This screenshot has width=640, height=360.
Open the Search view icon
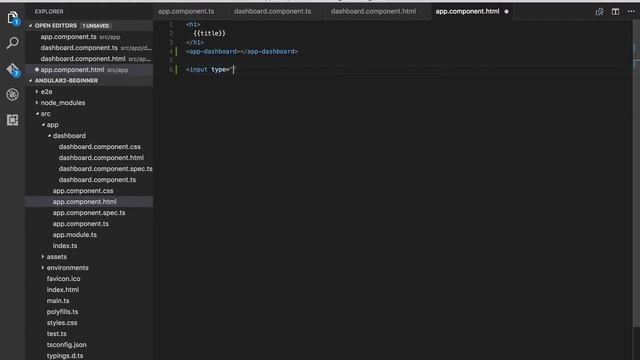coord(13,43)
